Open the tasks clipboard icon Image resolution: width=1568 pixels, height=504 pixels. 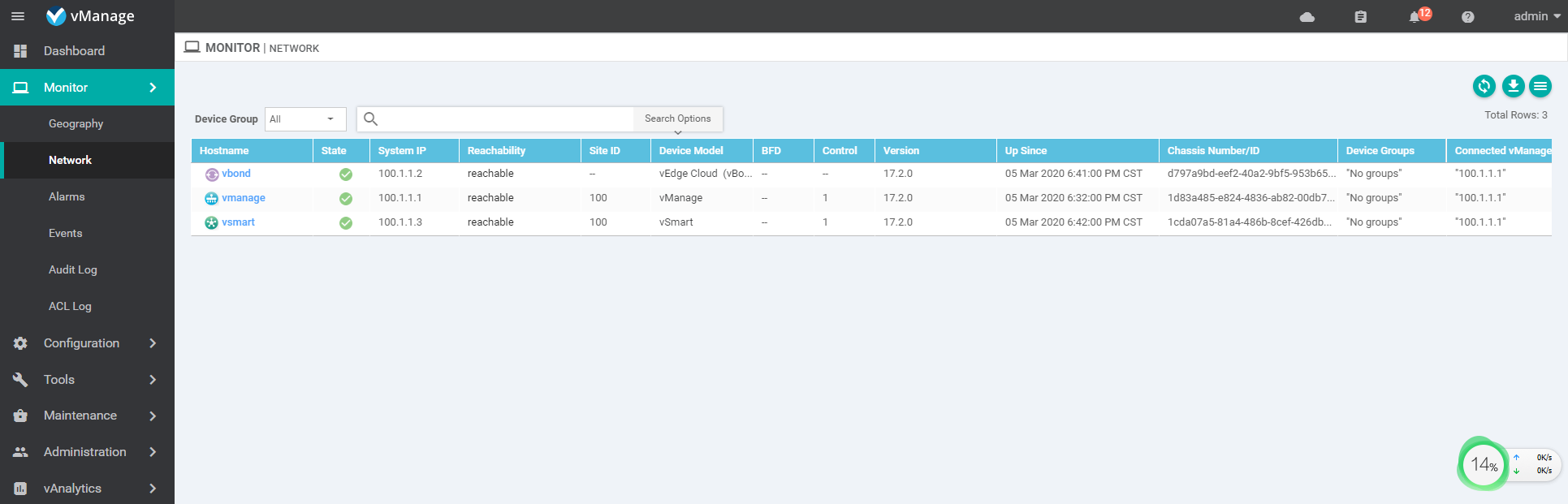pos(1361,17)
